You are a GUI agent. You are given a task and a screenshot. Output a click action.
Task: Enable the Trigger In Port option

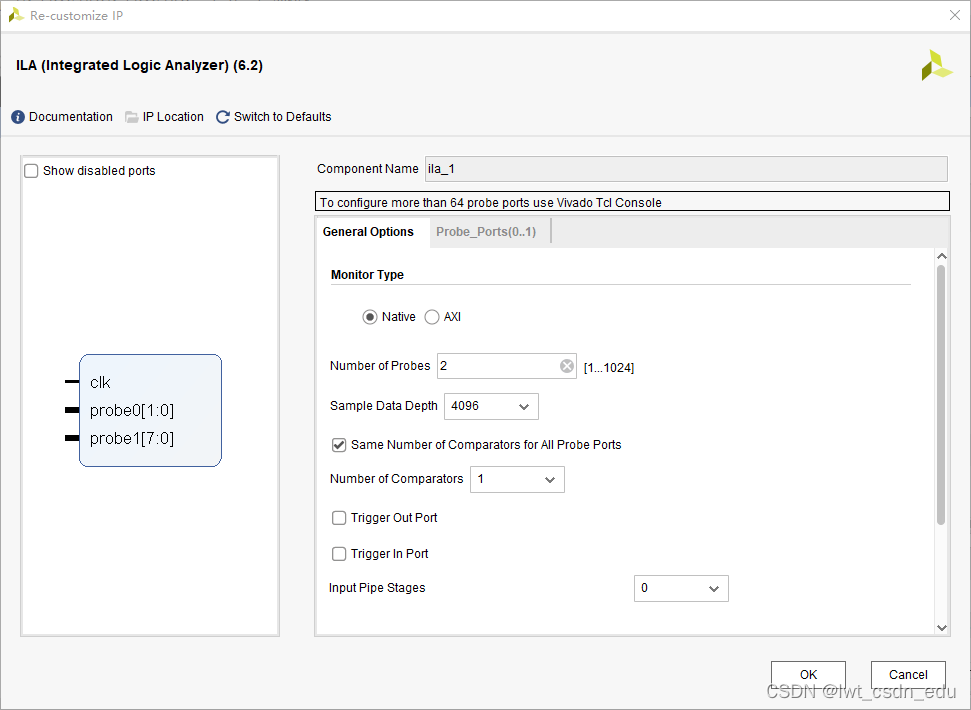click(x=339, y=554)
